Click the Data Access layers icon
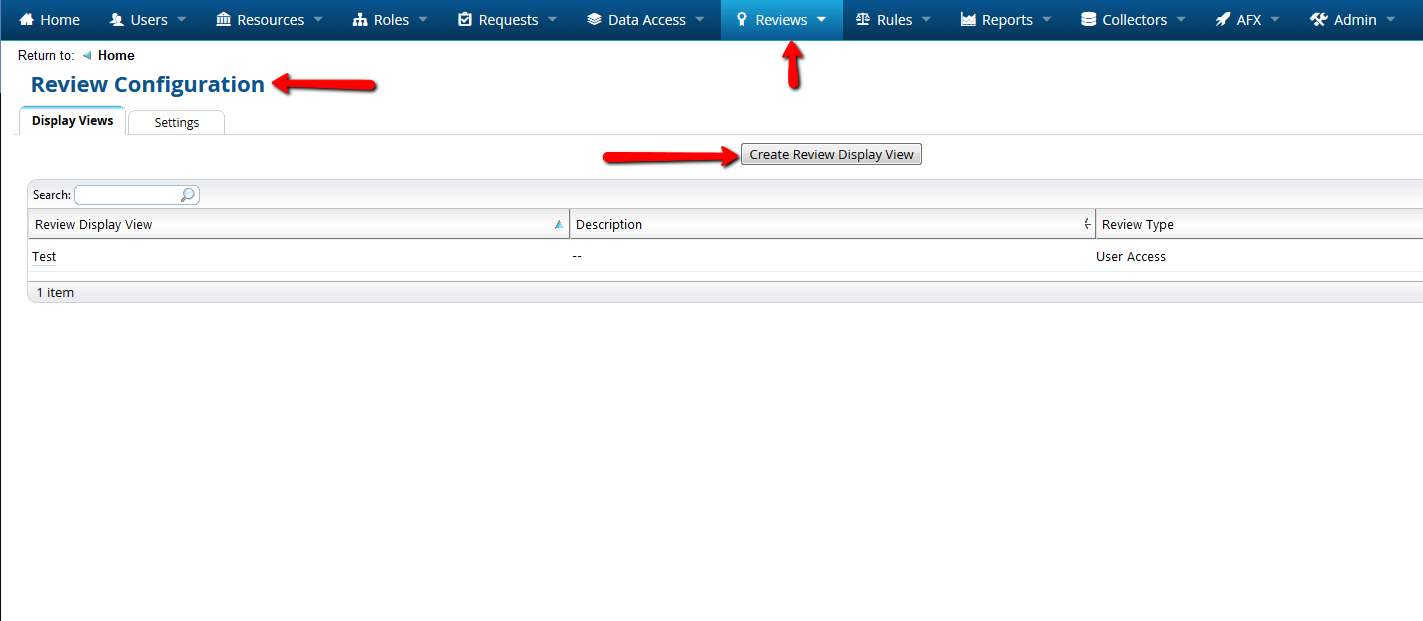 pos(594,20)
